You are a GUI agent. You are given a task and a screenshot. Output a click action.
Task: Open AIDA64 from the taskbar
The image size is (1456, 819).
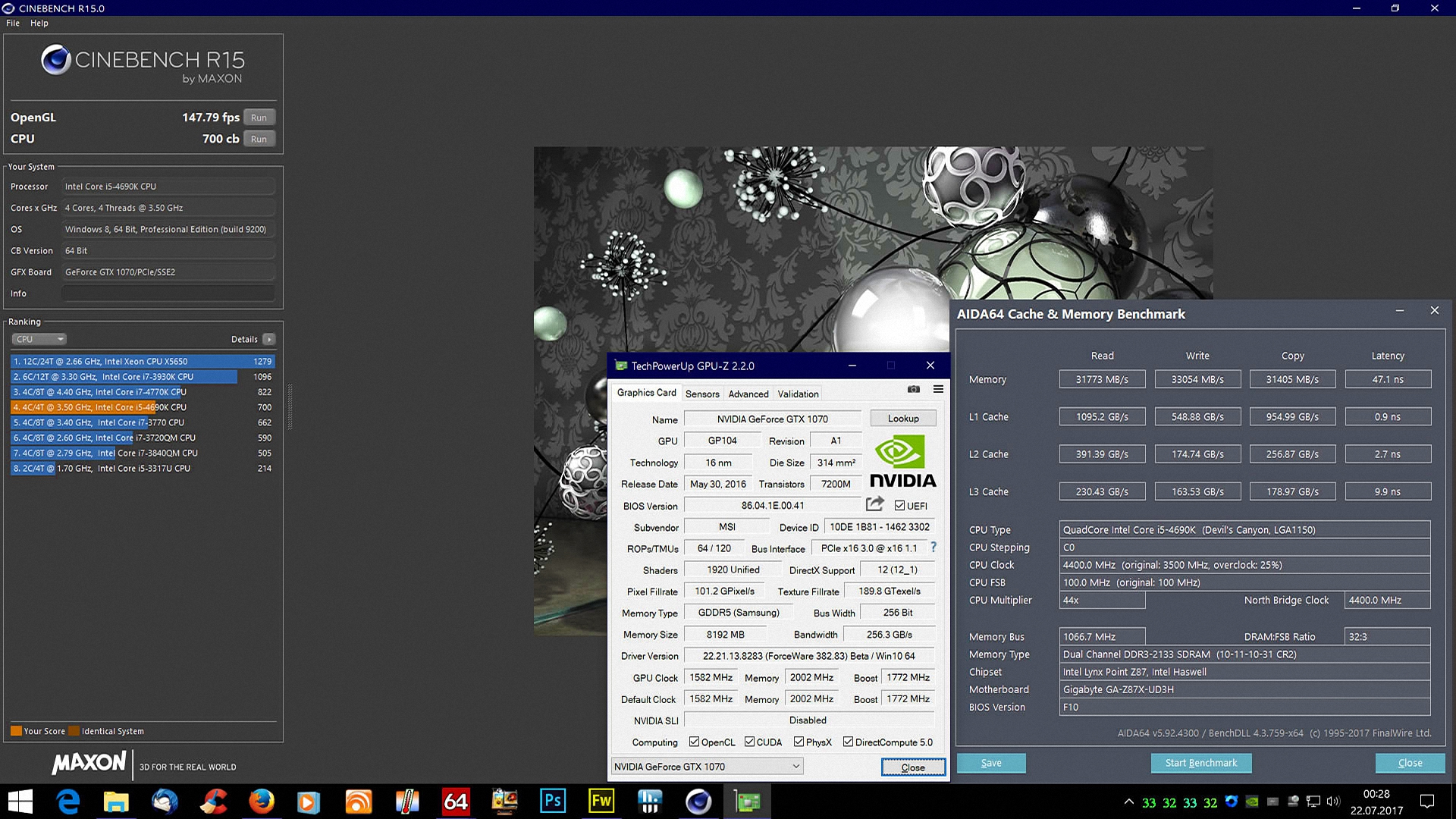455,802
